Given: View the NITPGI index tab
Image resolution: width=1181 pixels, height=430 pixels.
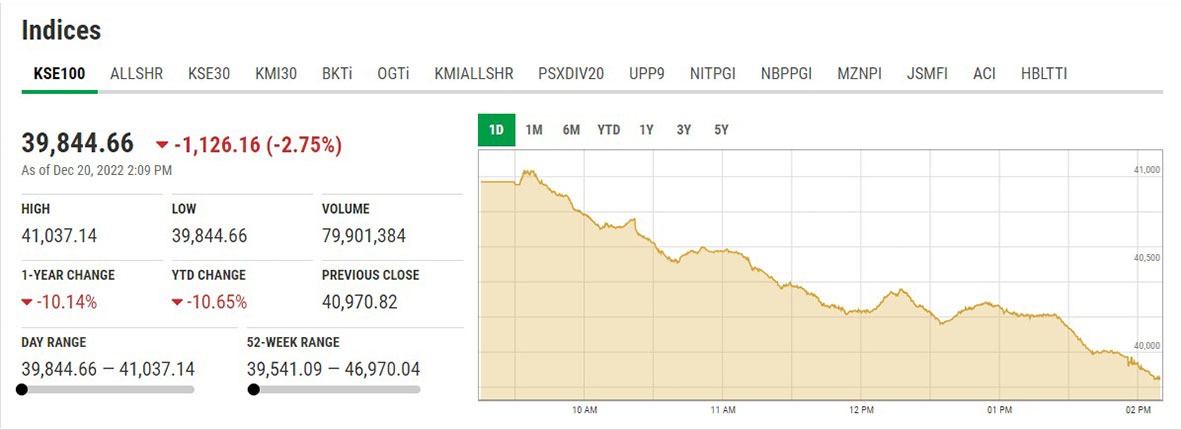Looking at the screenshot, I should (713, 74).
